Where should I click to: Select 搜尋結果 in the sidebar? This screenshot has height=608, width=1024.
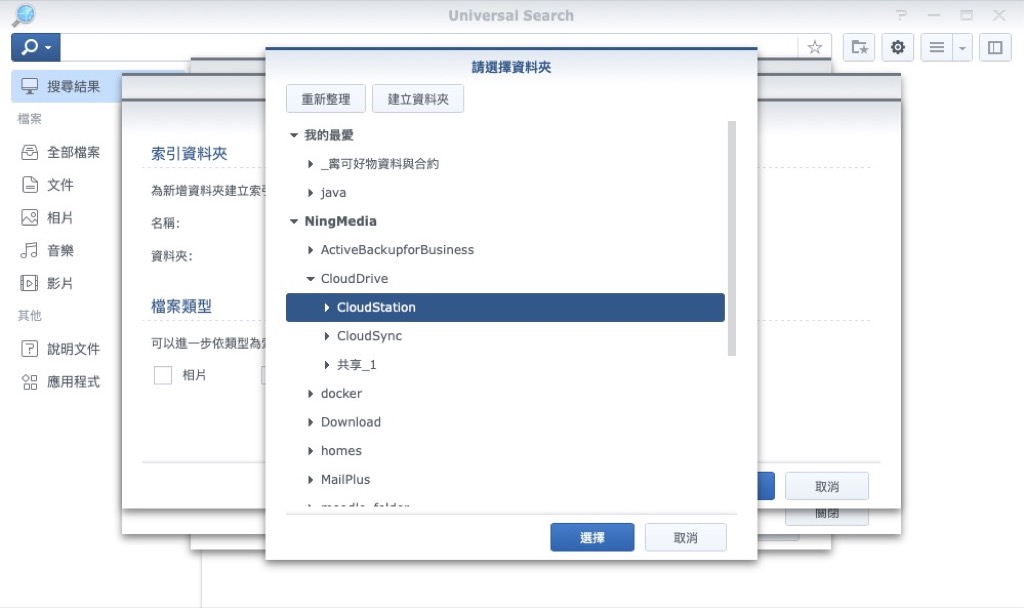coord(67,86)
